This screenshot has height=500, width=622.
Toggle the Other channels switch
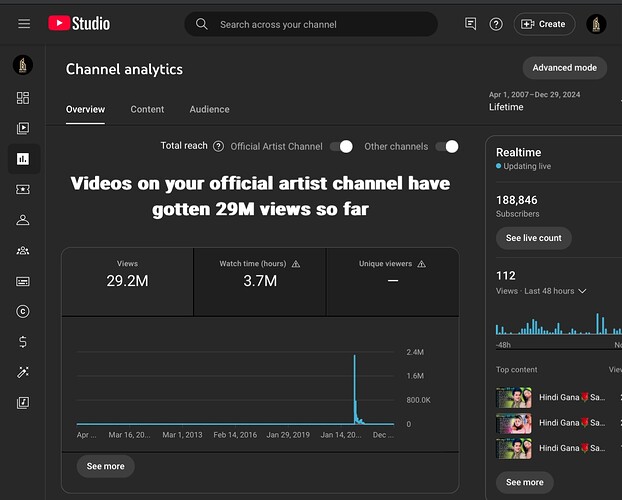(x=447, y=146)
